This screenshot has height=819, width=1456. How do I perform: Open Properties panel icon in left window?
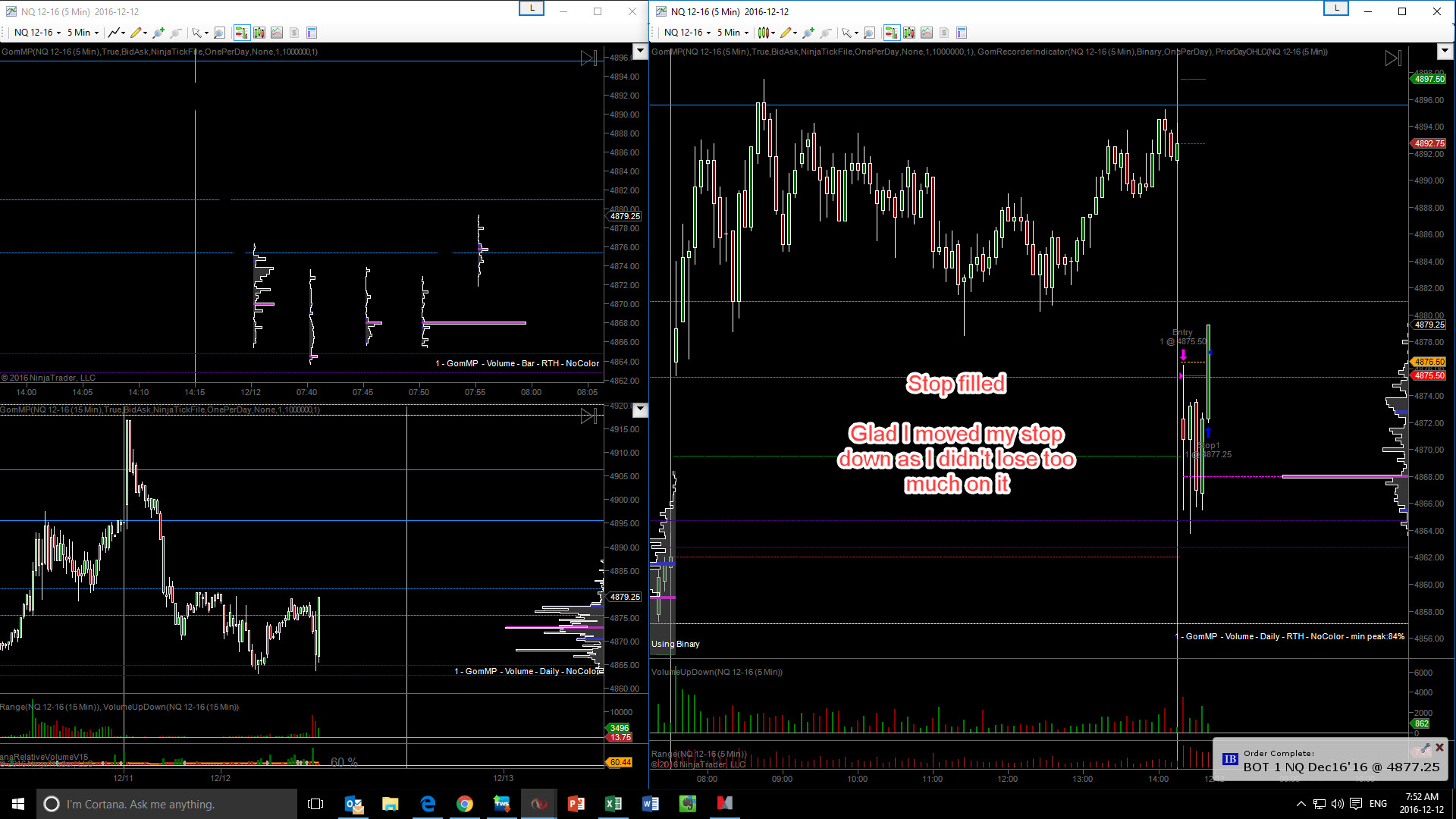tap(312, 33)
